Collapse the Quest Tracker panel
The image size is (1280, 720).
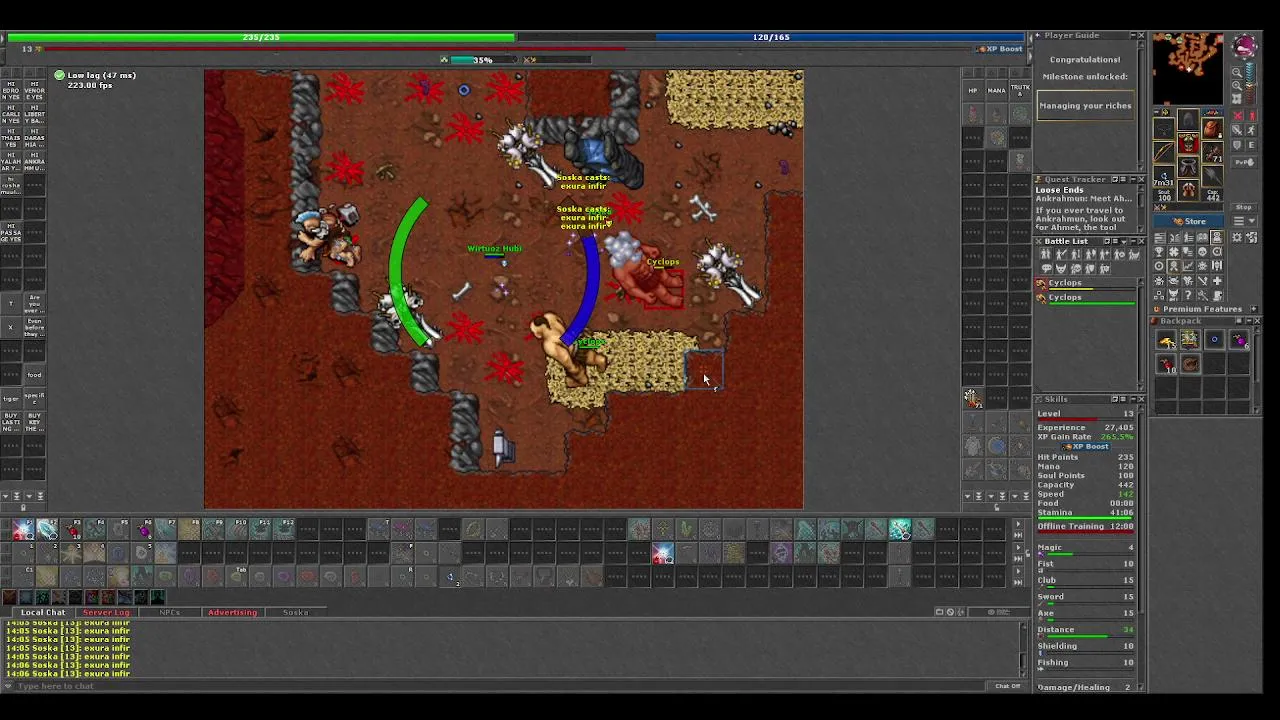coord(1133,179)
